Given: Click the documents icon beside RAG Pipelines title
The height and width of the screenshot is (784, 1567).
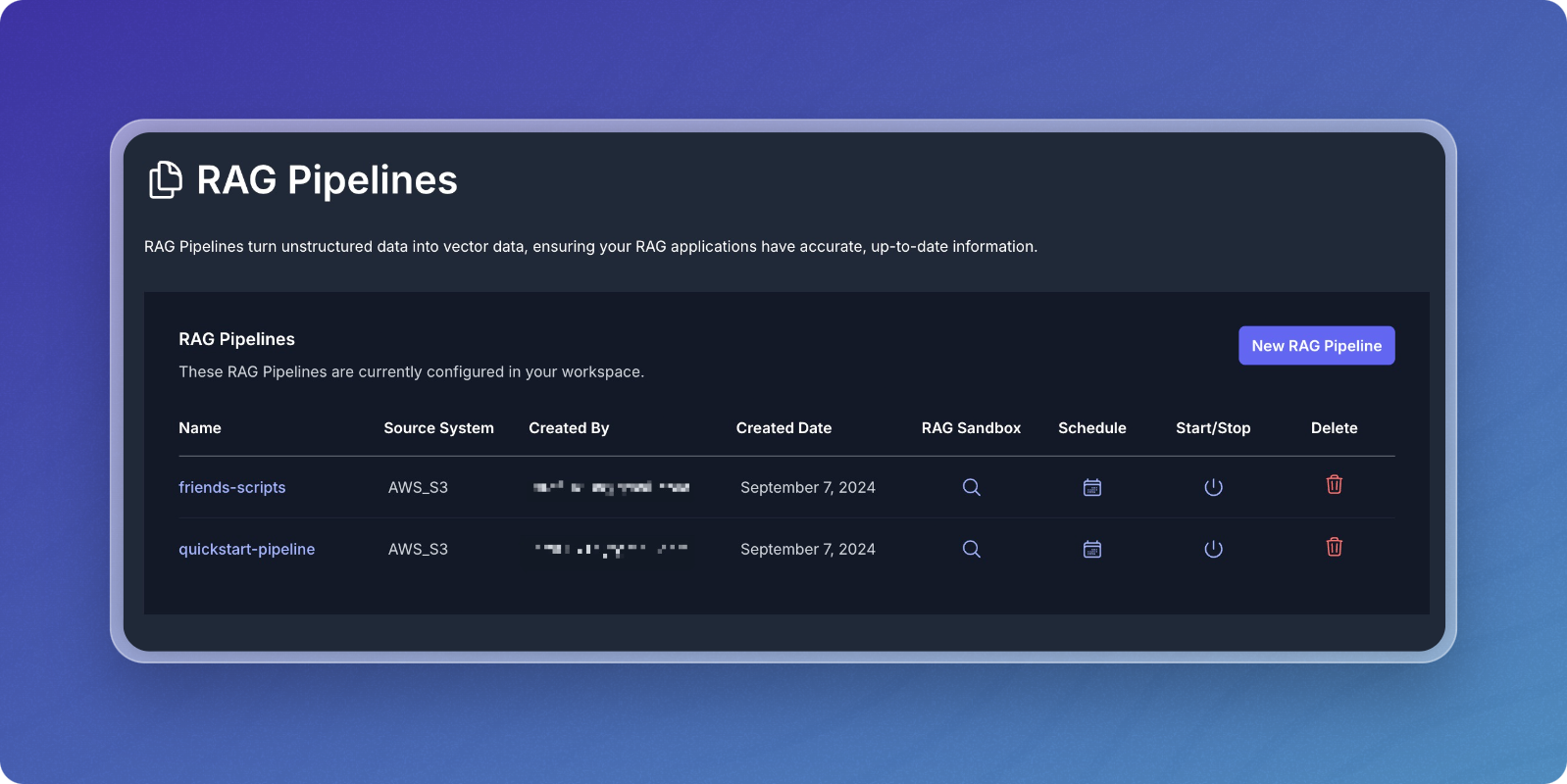Looking at the screenshot, I should 166,180.
